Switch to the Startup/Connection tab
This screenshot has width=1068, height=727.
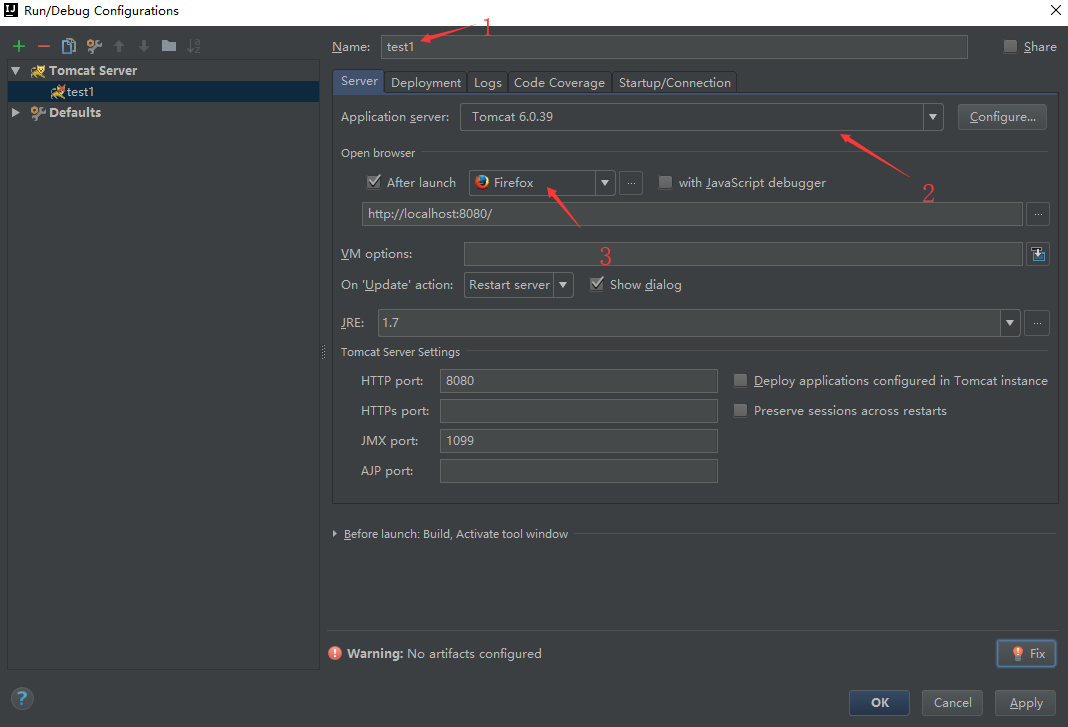[674, 82]
